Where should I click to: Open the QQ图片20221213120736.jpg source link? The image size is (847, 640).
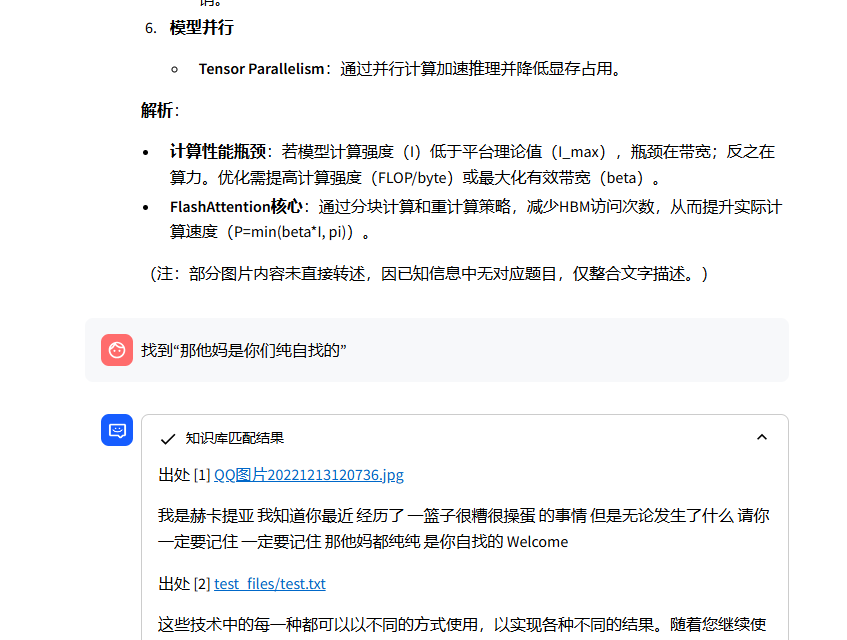(308, 475)
